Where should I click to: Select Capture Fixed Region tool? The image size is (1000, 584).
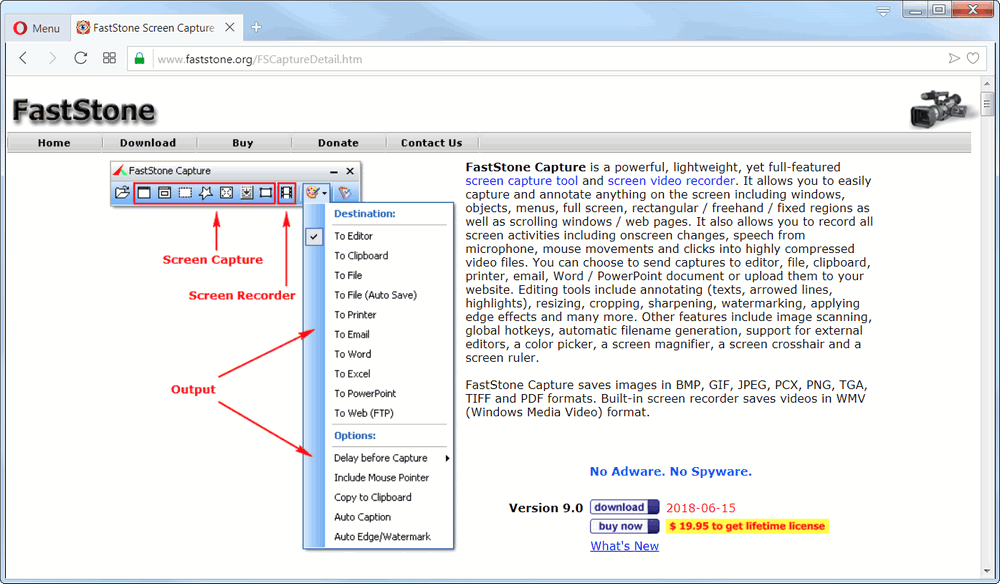(266, 193)
